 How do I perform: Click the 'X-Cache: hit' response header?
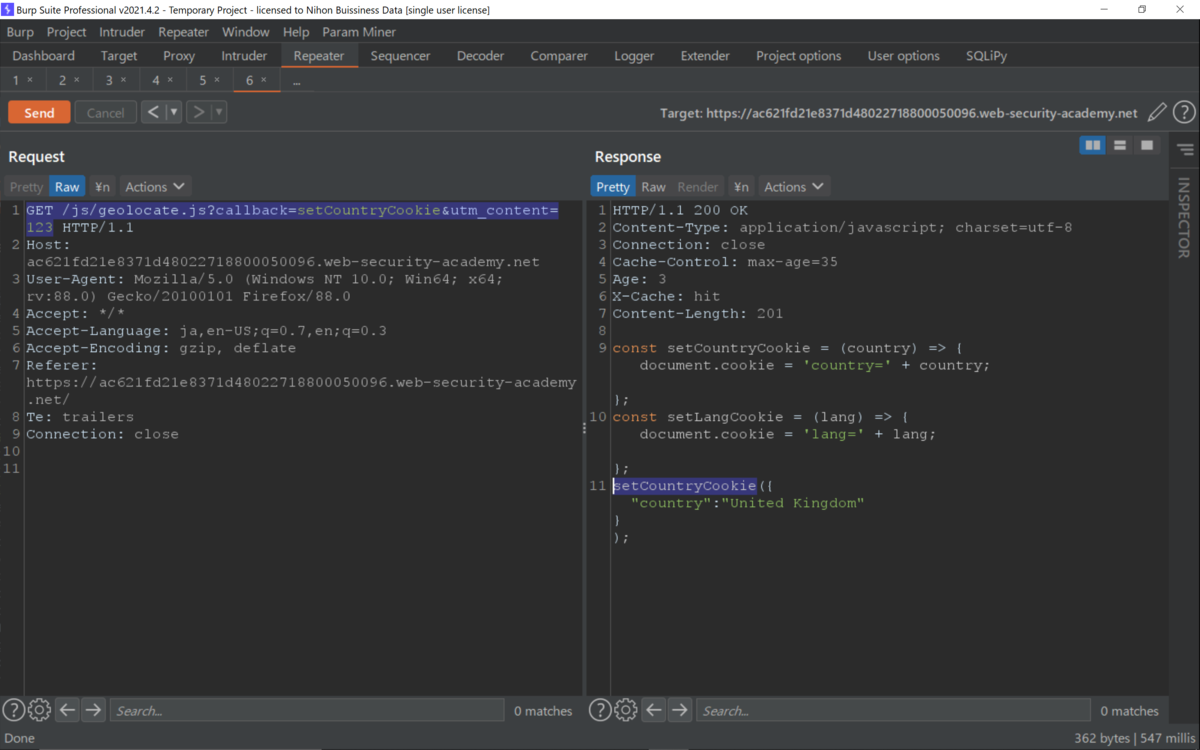coord(666,296)
